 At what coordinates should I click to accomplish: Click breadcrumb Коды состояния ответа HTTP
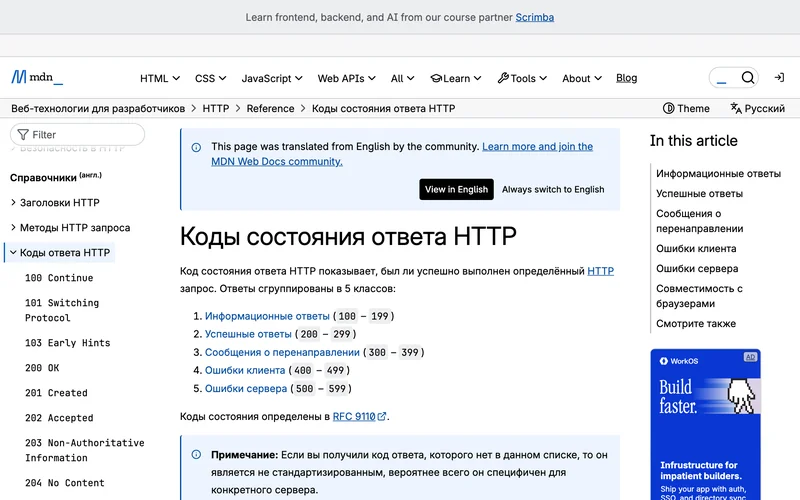[383, 108]
